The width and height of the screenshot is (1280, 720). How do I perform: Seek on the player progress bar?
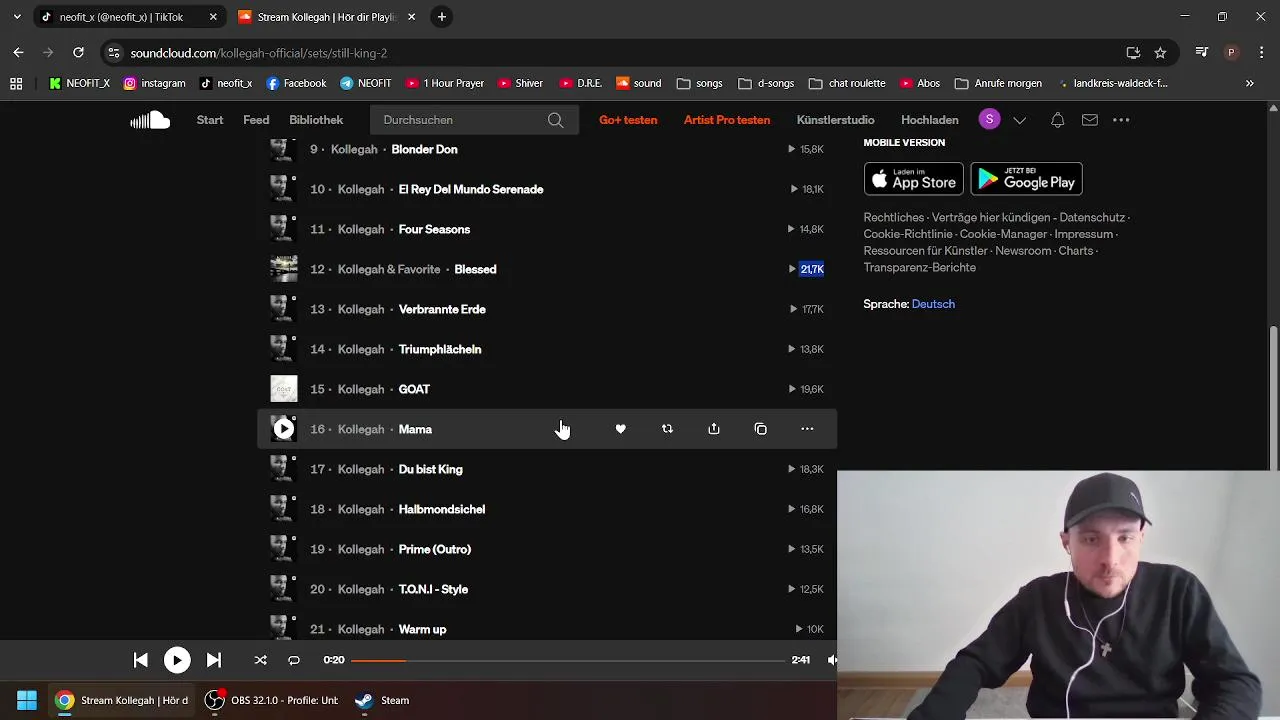[x=568, y=660]
